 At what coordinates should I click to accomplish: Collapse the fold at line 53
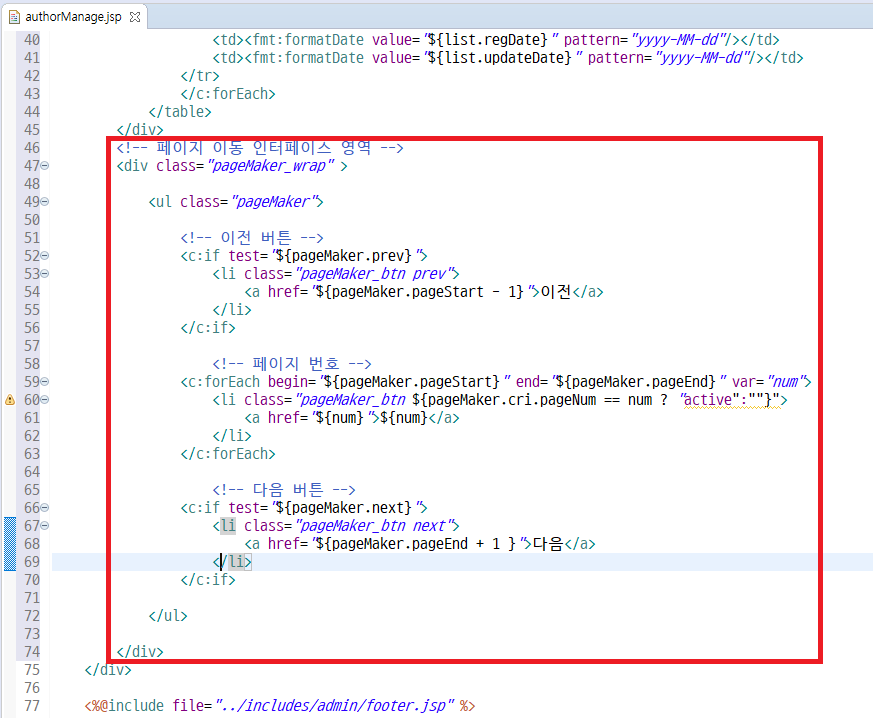45,274
